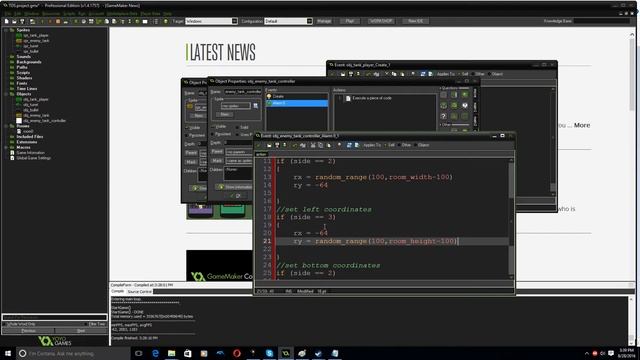Open the Configuration dropdown
Screen dimensions: 640x360
coord(309,21)
